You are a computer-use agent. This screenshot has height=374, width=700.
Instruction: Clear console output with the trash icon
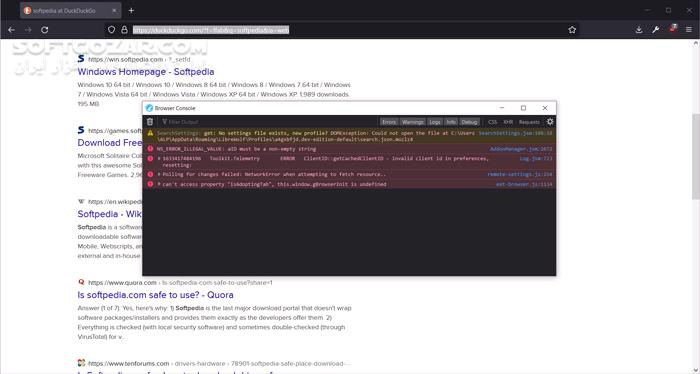pyautogui.click(x=150, y=122)
